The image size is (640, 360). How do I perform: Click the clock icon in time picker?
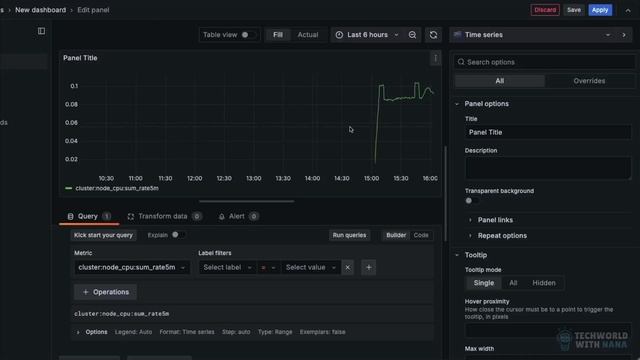pos(339,35)
